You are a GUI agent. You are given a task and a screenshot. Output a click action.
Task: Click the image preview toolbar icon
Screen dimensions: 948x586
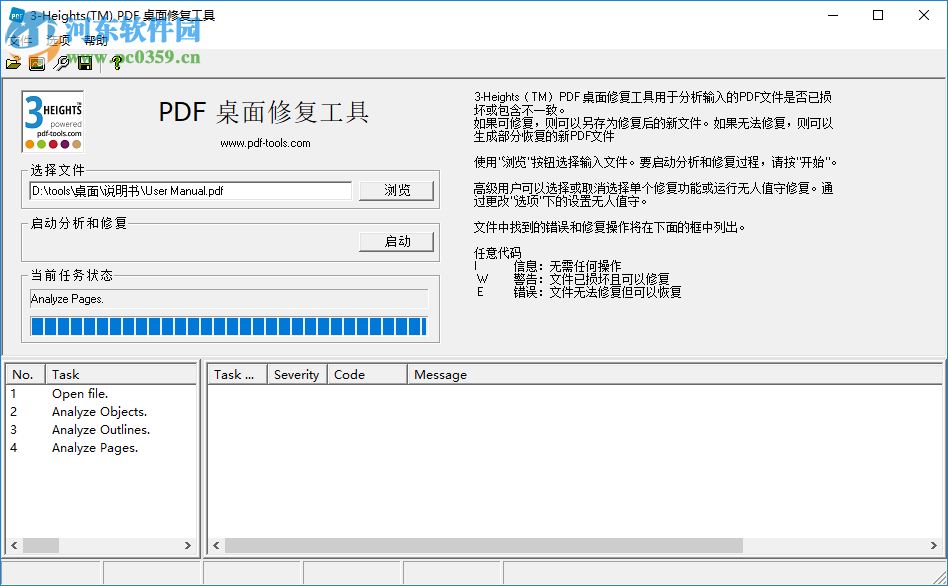[x=37, y=62]
